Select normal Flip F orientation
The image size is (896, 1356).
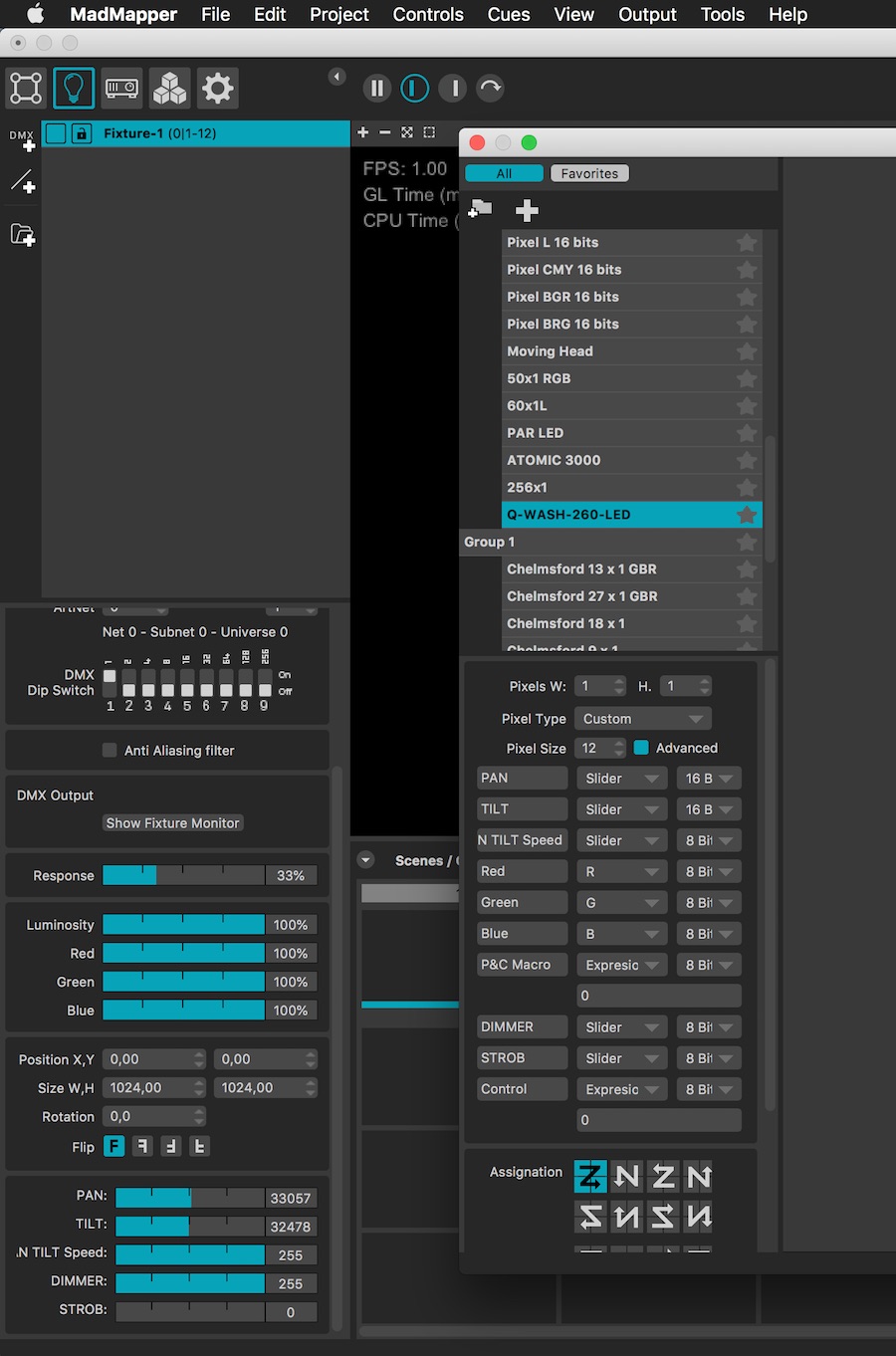(x=114, y=1146)
